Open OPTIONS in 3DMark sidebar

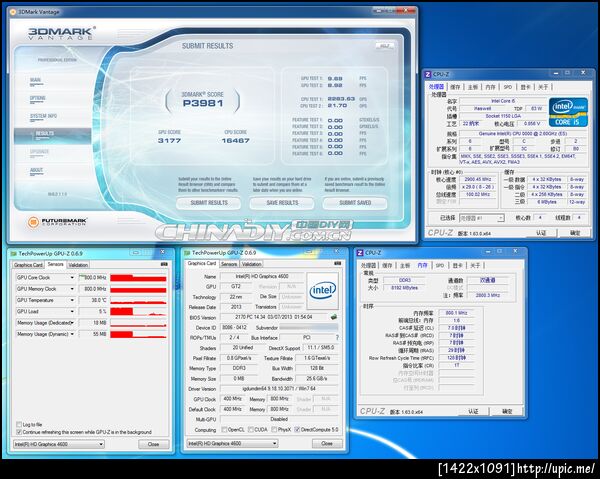coord(38,98)
